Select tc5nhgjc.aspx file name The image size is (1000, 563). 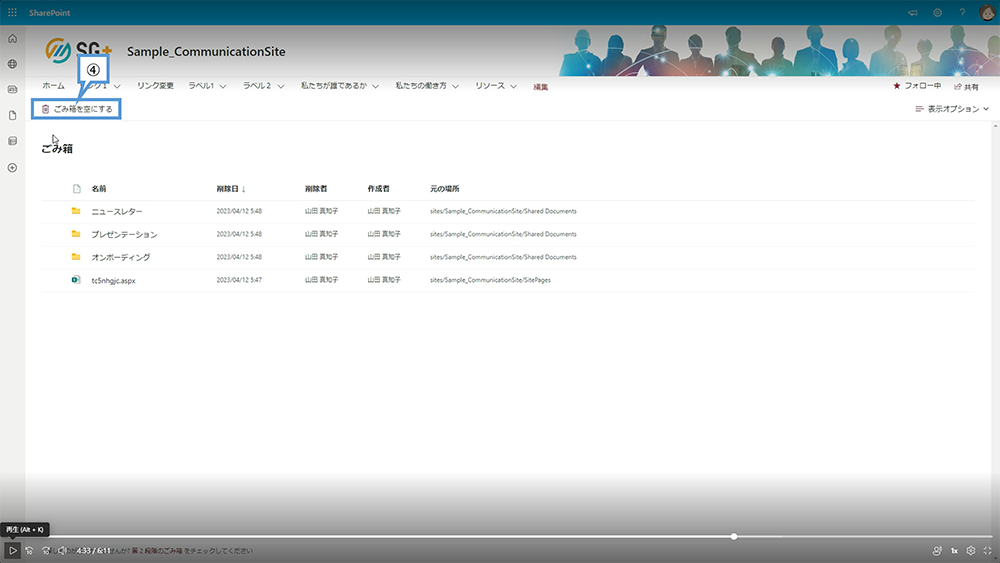coord(114,280)
